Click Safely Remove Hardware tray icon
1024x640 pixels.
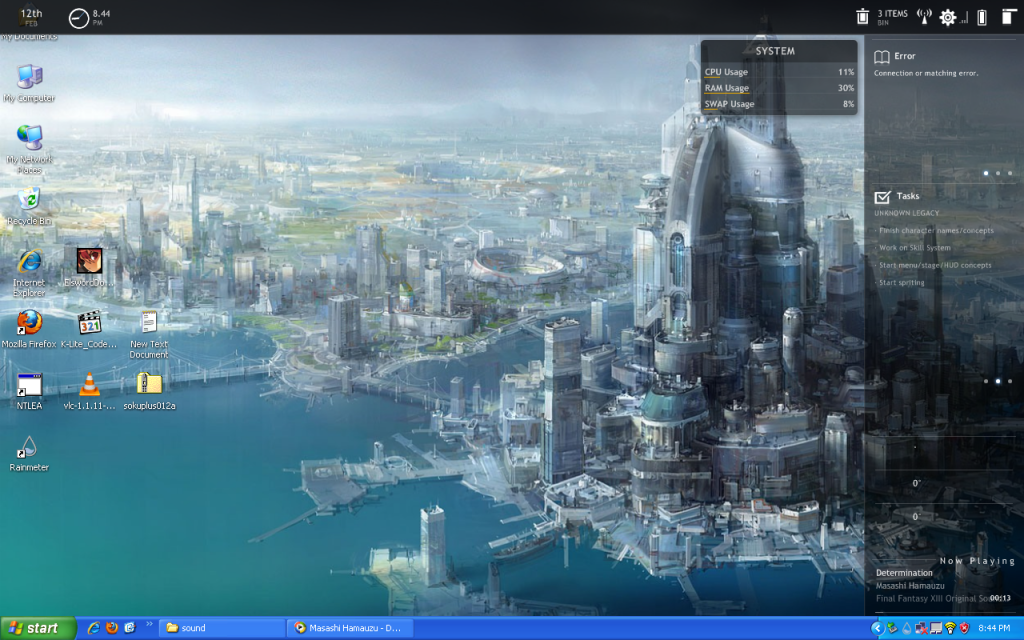892,628
